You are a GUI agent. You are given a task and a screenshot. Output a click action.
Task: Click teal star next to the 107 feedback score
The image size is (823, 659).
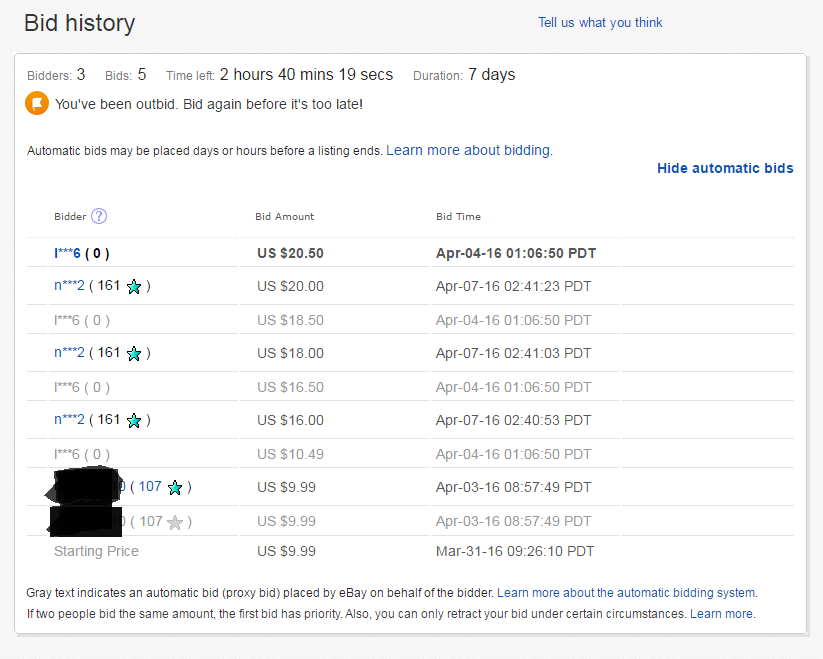pos(174,487)
